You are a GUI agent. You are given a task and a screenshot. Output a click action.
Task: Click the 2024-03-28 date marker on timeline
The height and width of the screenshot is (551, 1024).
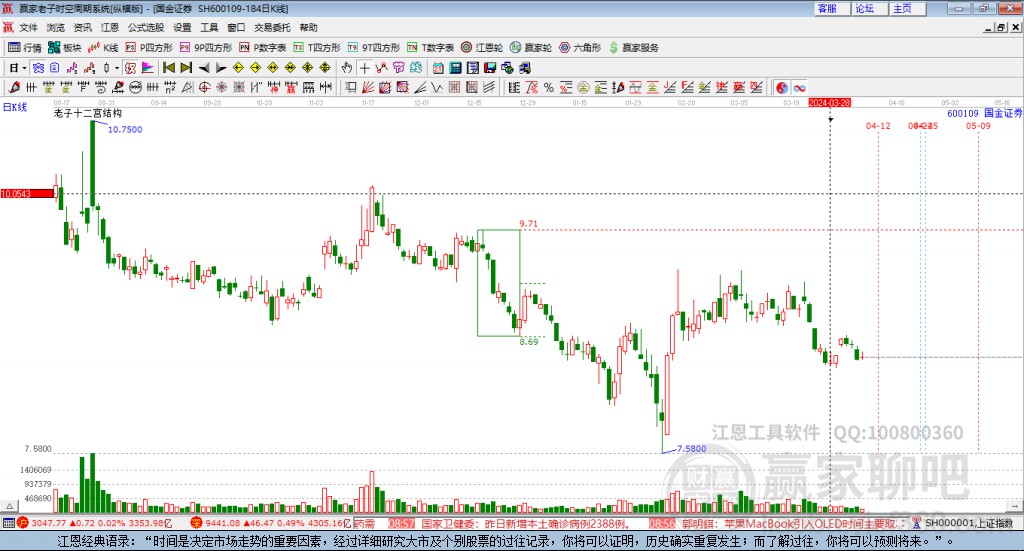(x=829, y=102)
